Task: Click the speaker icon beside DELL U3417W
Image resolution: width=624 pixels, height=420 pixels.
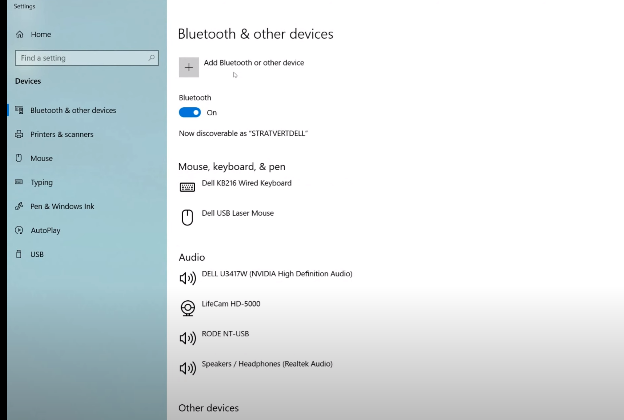Action: (188, 278)
